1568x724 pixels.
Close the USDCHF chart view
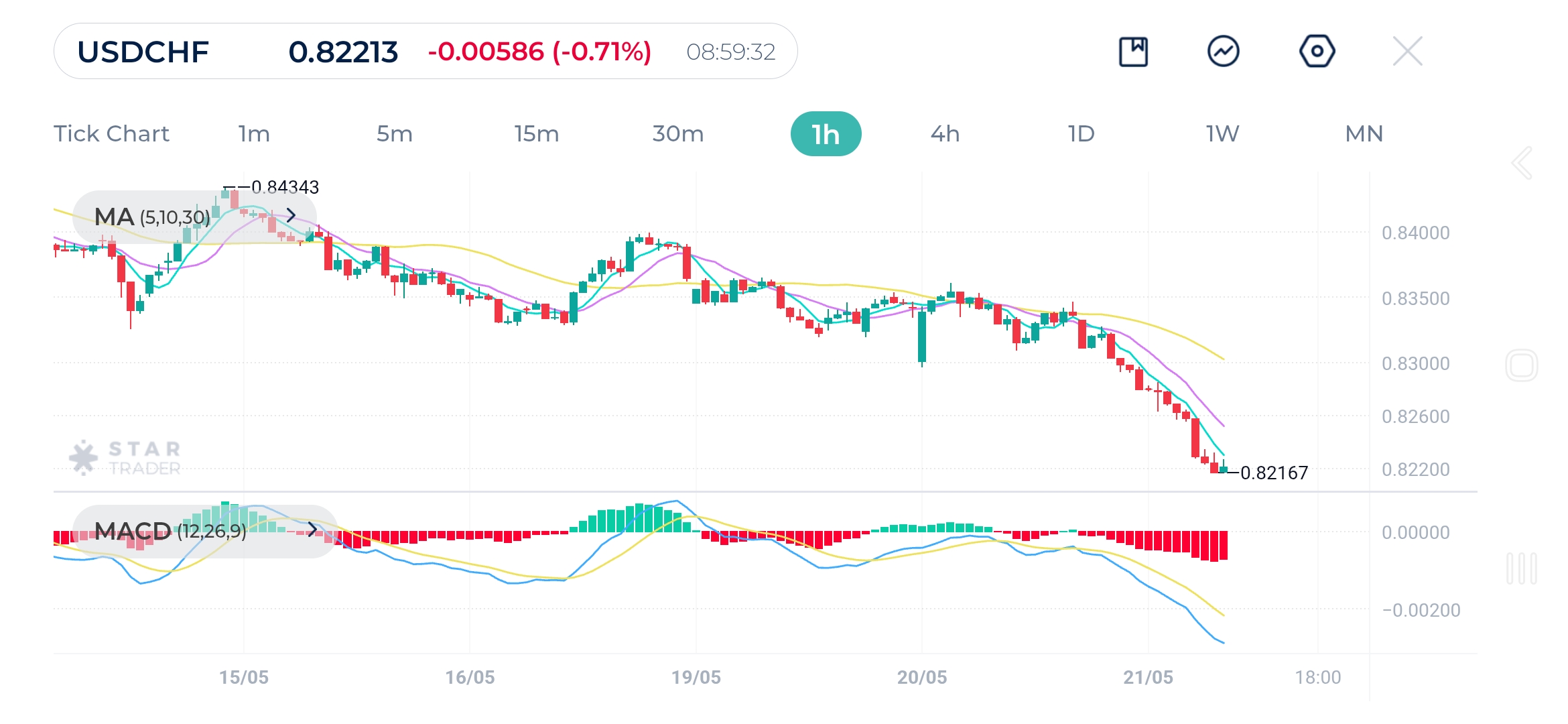point(1407,52)
